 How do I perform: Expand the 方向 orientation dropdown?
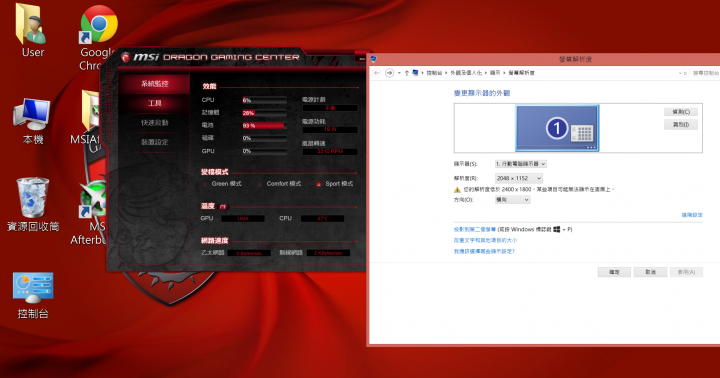512,200
